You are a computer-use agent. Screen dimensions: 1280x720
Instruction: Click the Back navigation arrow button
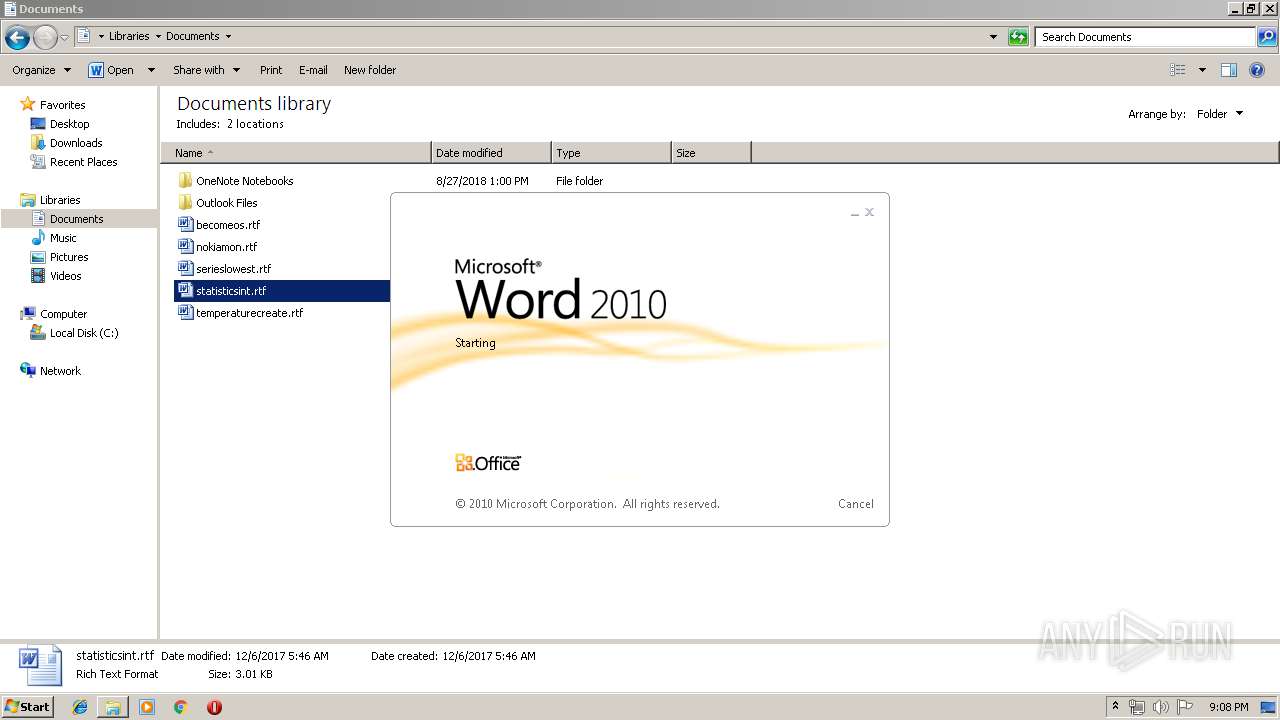tap(17, 38)
